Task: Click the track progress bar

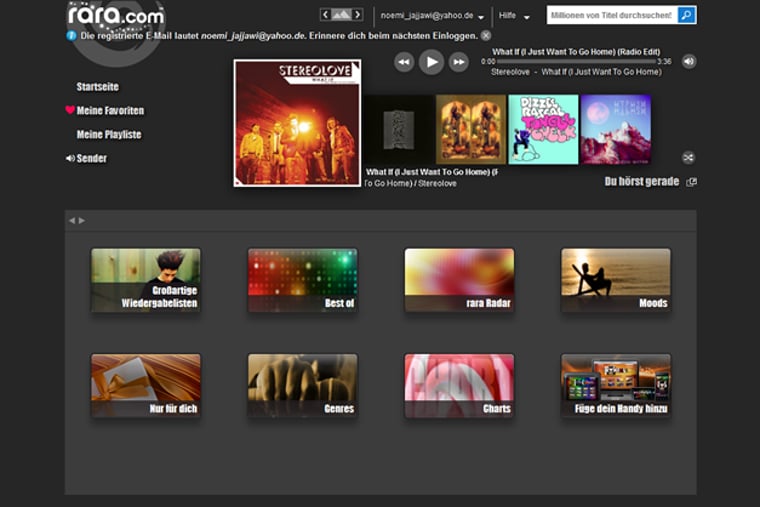Action: point(575,62)
